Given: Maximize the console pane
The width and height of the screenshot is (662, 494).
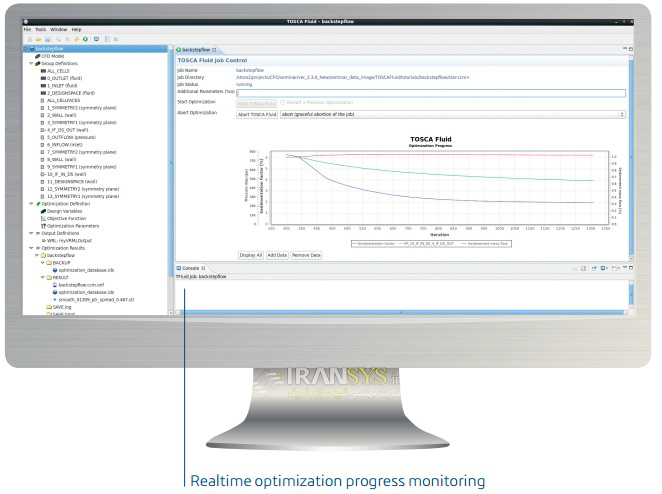Looking at the screenshot, I should point(631,268).
